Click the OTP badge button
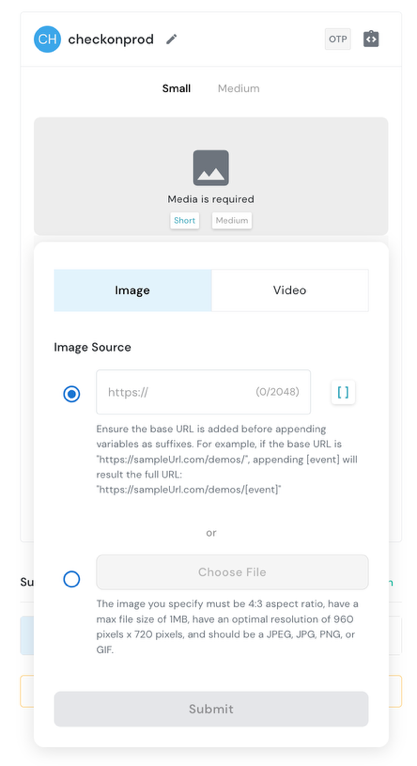The image size is (417, 766). tap(338, 39)
